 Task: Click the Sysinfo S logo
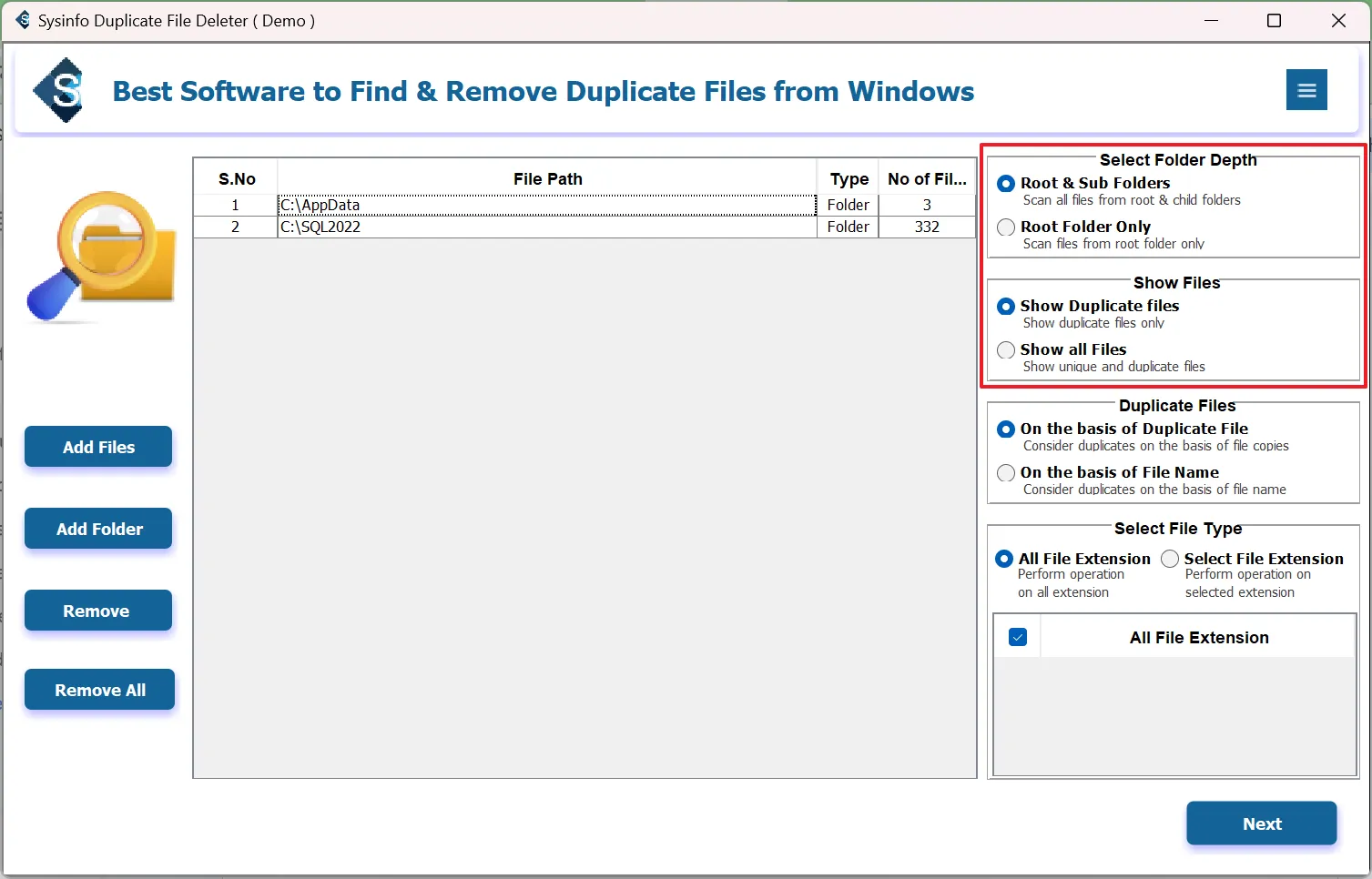point(59,90)
